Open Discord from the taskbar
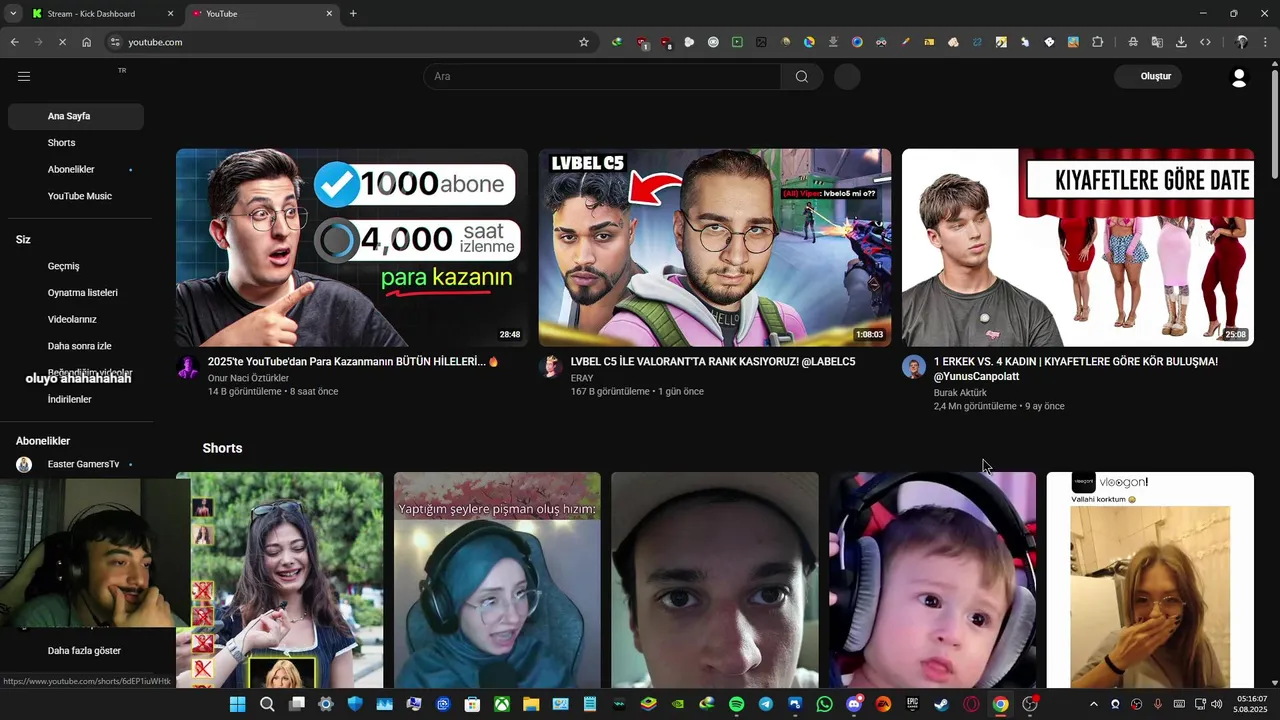 854,704
